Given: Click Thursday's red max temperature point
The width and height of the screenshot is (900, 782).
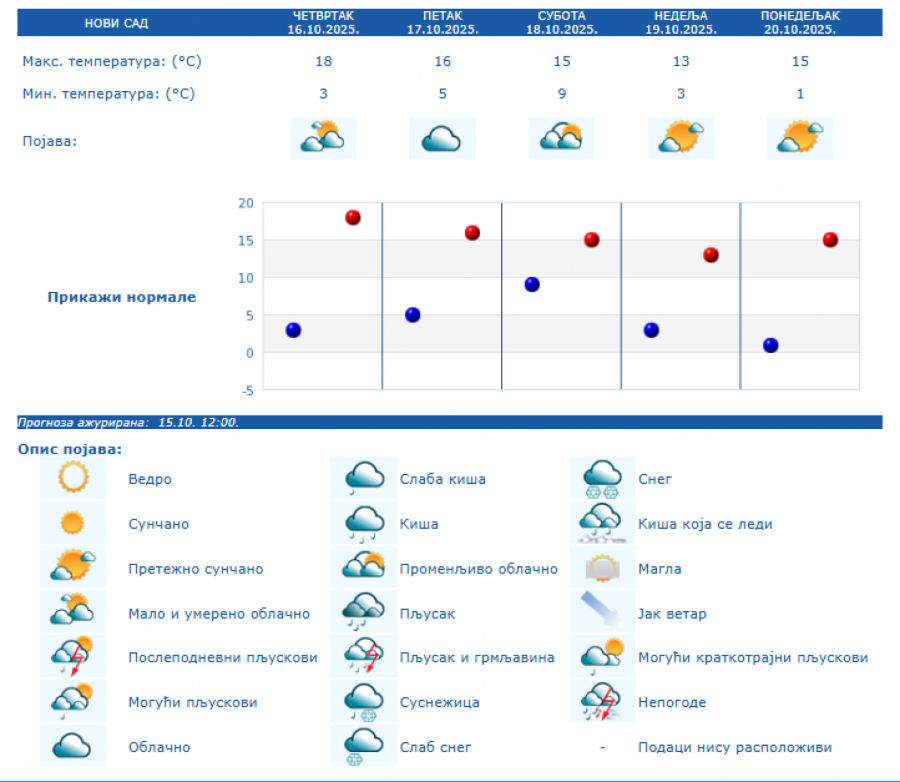Looking at the screenshot, I should coord(353,217).
